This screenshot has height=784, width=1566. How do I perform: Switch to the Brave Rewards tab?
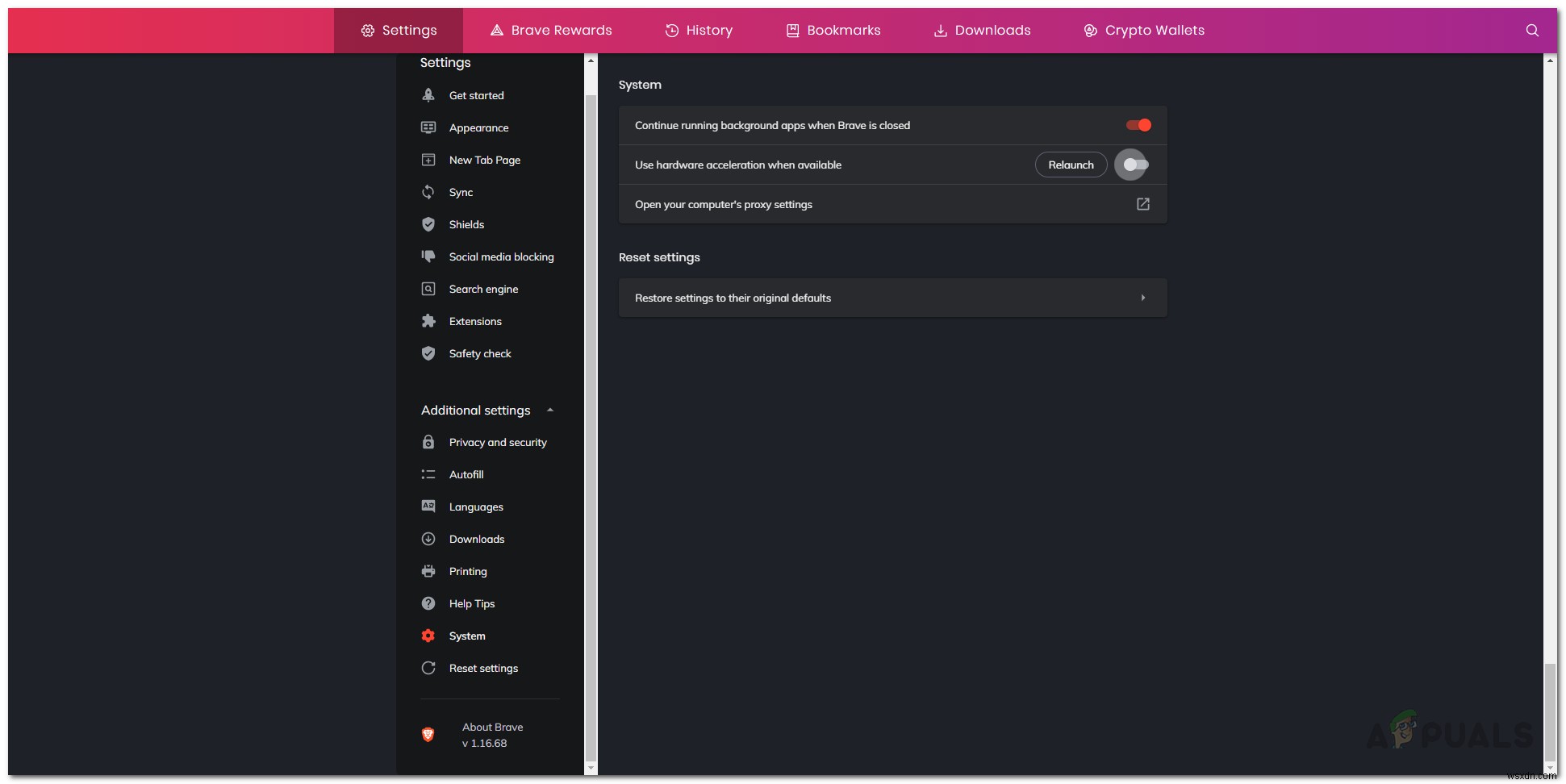pos(551,31)
